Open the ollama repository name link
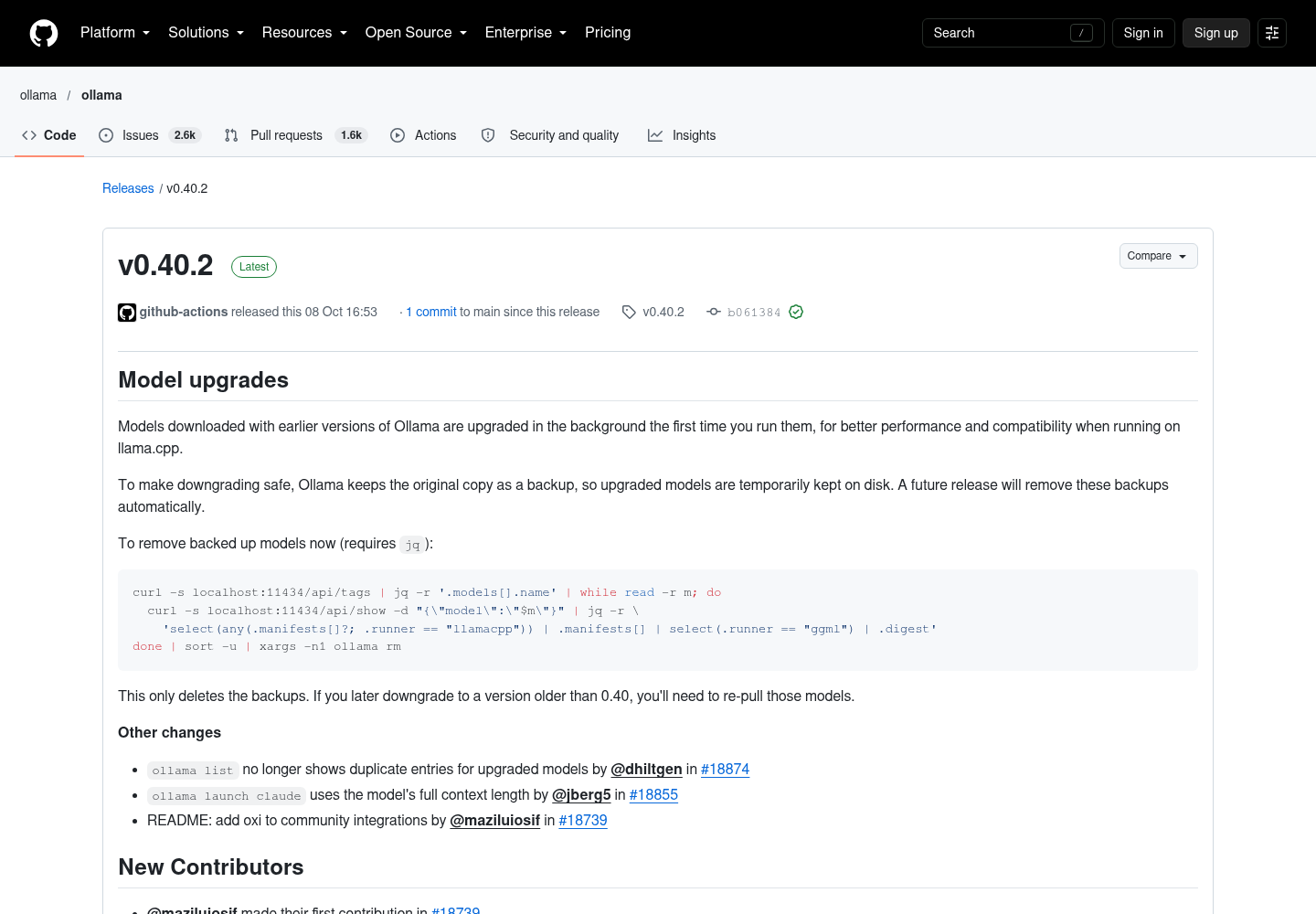The height and width of the screenshot is (914, 1316). 101,95
